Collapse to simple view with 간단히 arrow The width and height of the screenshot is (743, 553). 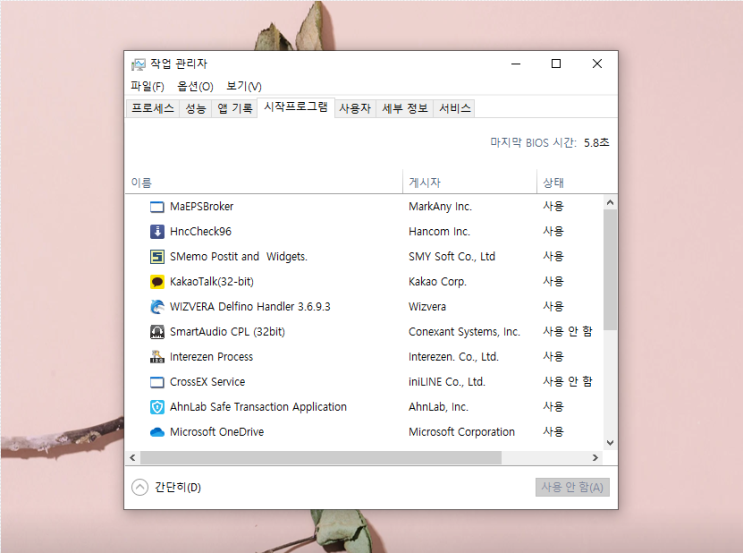140,487
